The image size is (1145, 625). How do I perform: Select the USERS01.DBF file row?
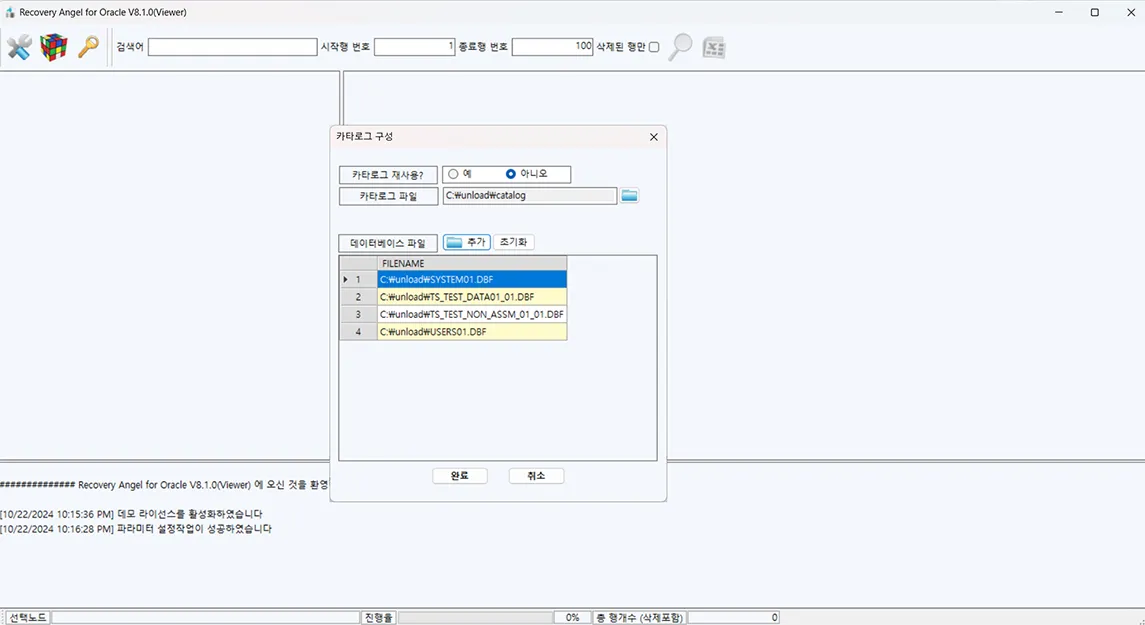pyautogui.click(x=471, y=332)
